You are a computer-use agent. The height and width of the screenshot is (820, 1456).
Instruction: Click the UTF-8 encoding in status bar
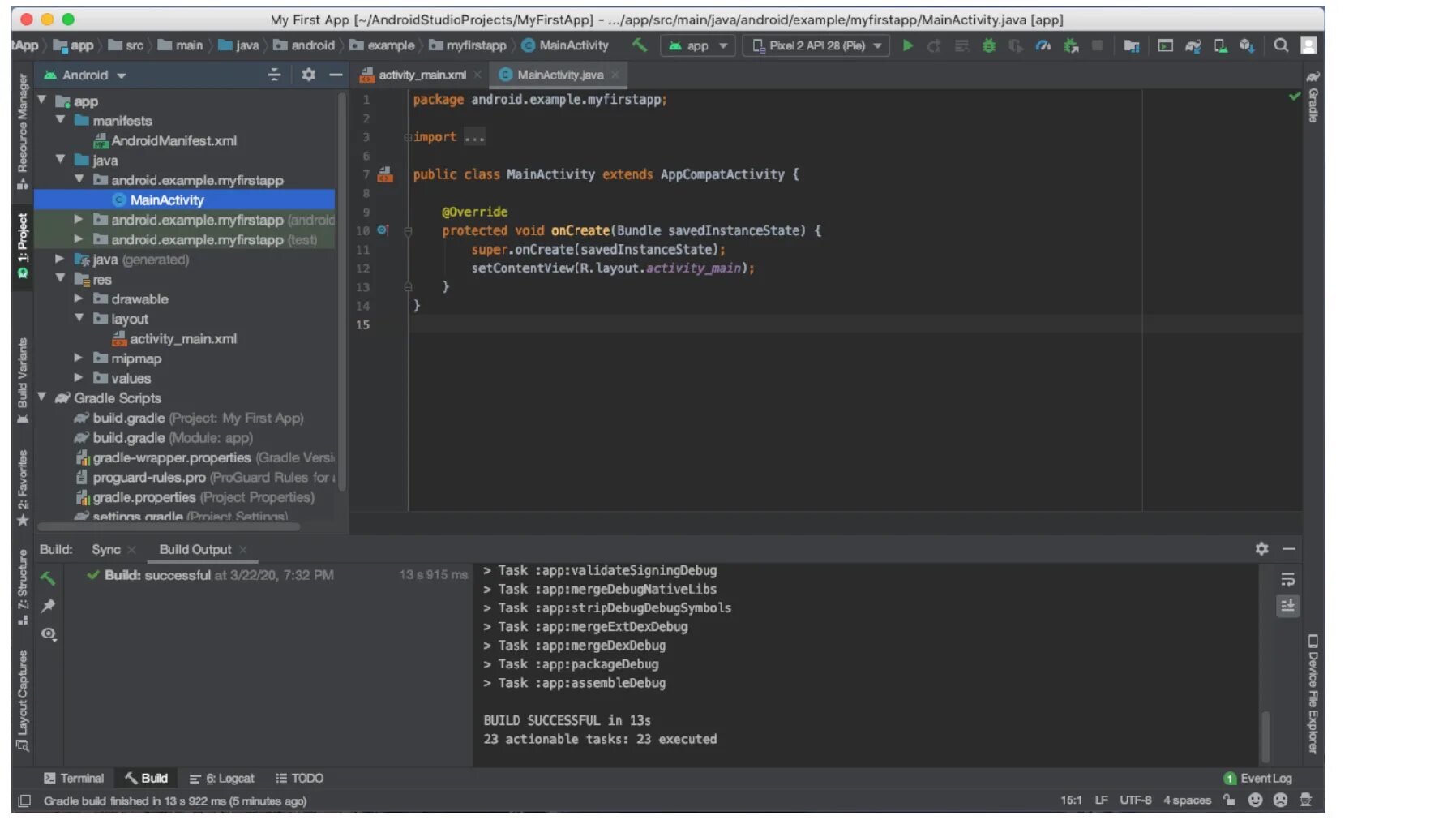[x=1135, y=800]
